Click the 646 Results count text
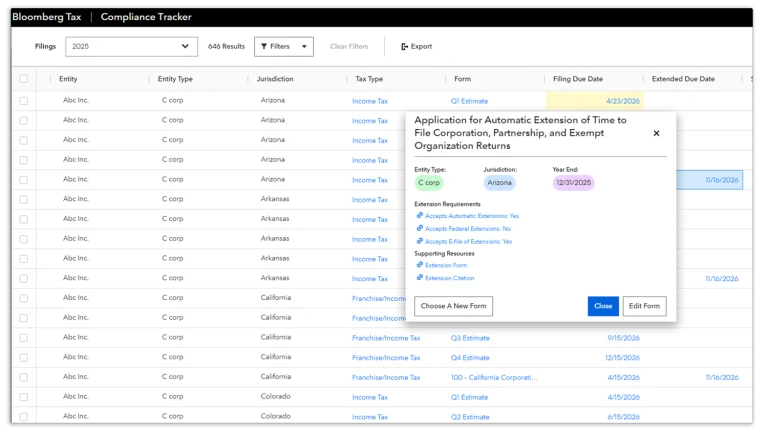Viewport: 768px width, 432px height. [226, 47]
